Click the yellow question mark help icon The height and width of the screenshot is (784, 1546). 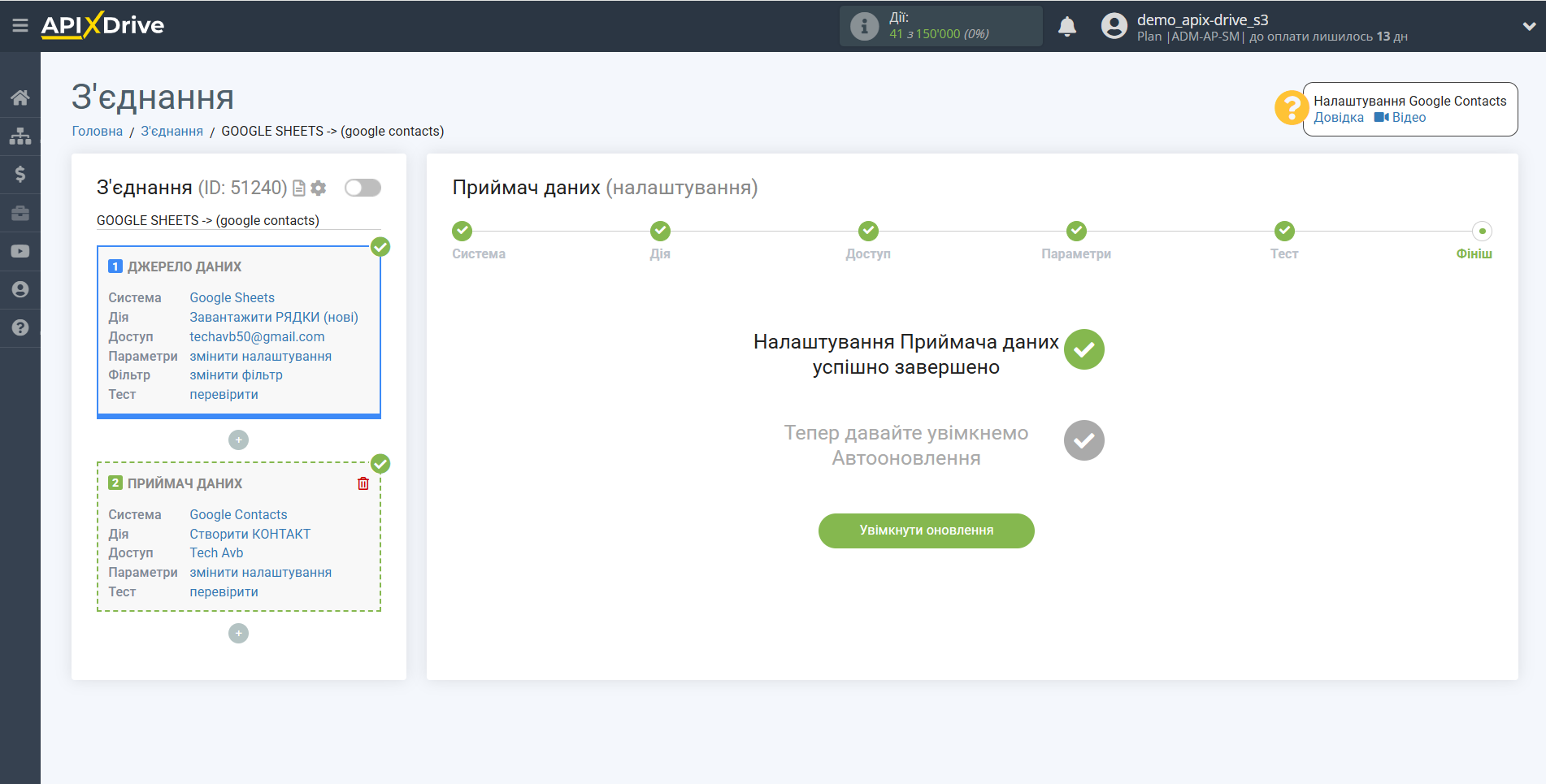(1291, 107)
